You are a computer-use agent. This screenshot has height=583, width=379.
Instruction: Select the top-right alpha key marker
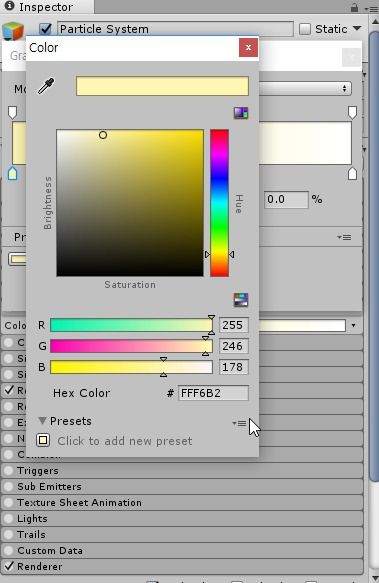coord(352,112)
